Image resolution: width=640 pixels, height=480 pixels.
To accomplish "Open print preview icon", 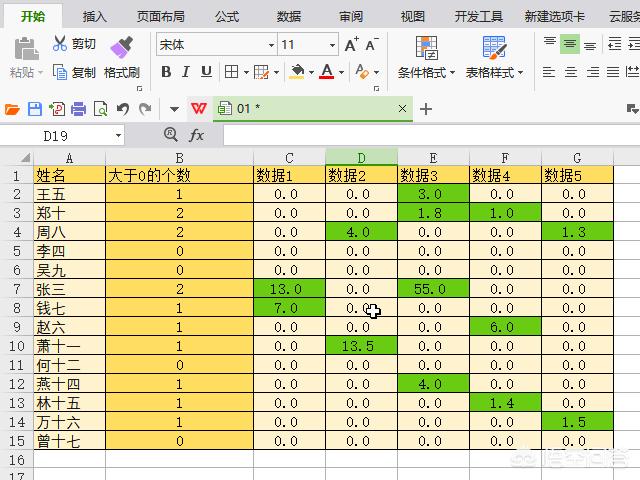I will tap(100, 109).
